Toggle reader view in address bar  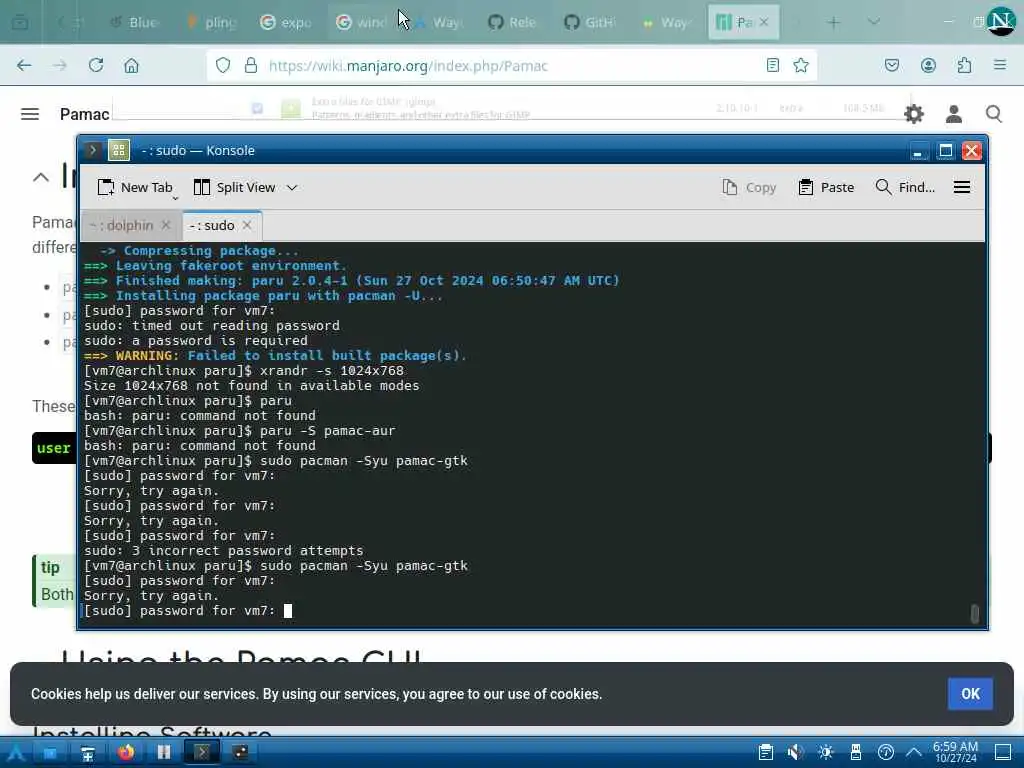[773, 65]
